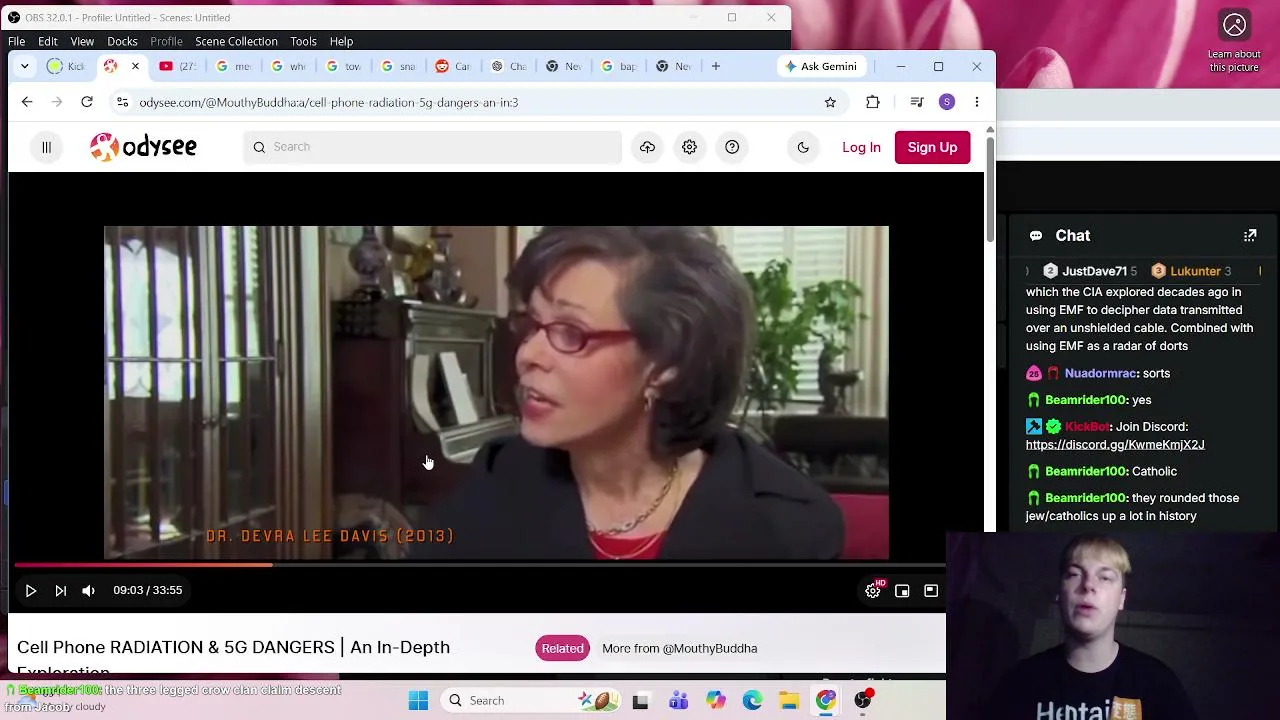The height and width of the screenshot is (720, 1280).
Task: Mute the video volume
Action: tap(88, 591)
